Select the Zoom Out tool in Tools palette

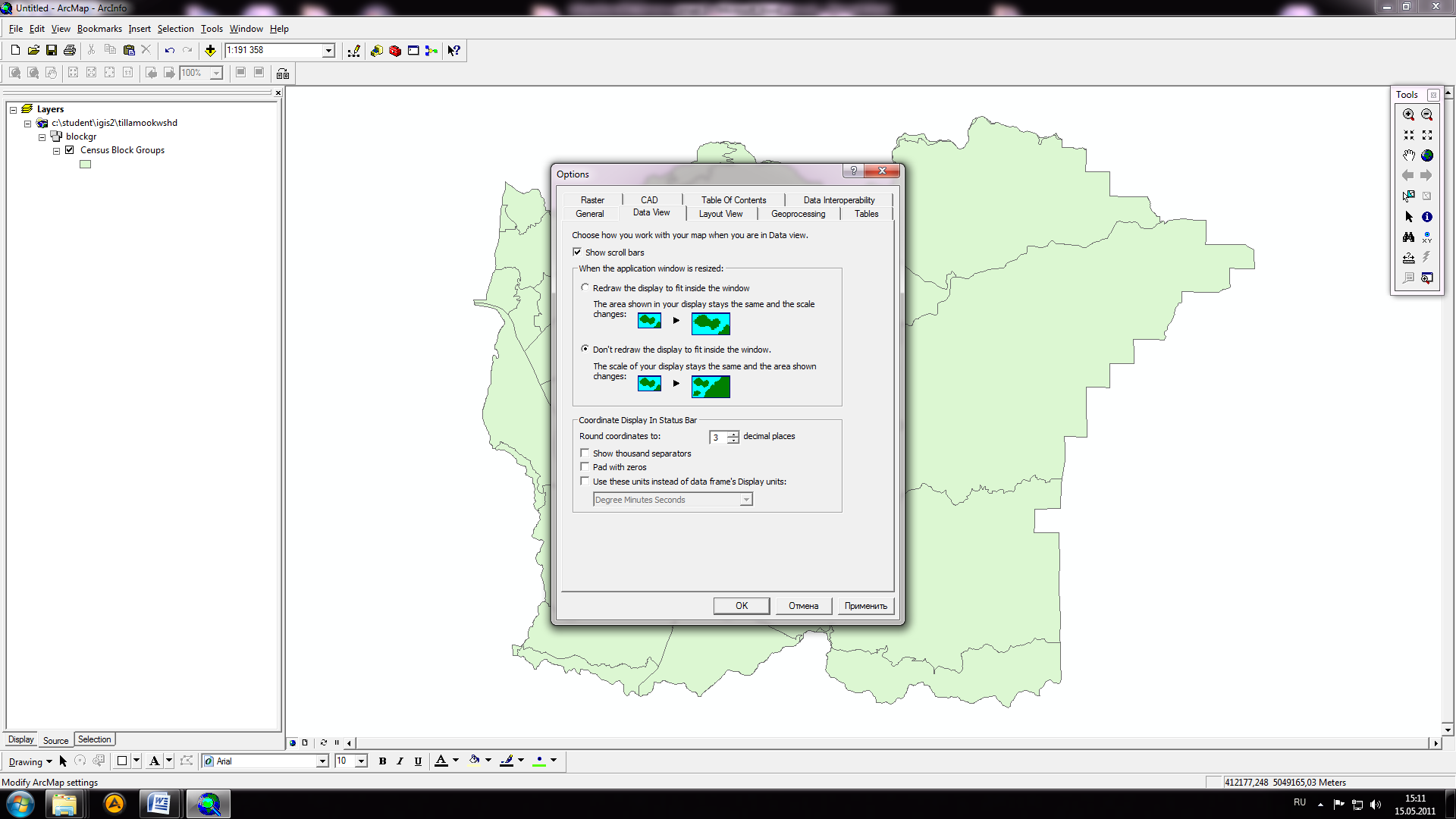tap(1427, 115)
